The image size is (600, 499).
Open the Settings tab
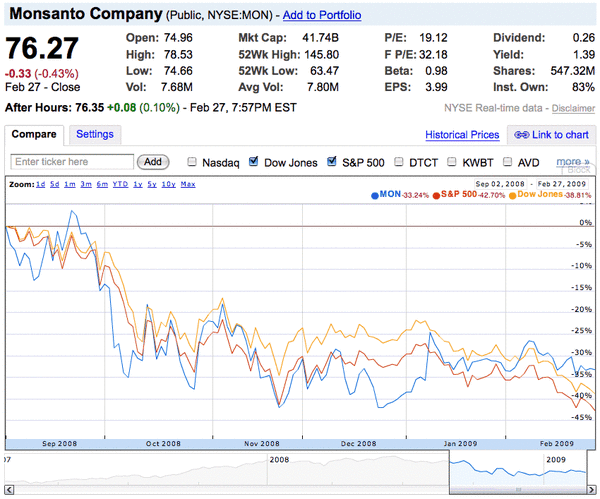95,134
